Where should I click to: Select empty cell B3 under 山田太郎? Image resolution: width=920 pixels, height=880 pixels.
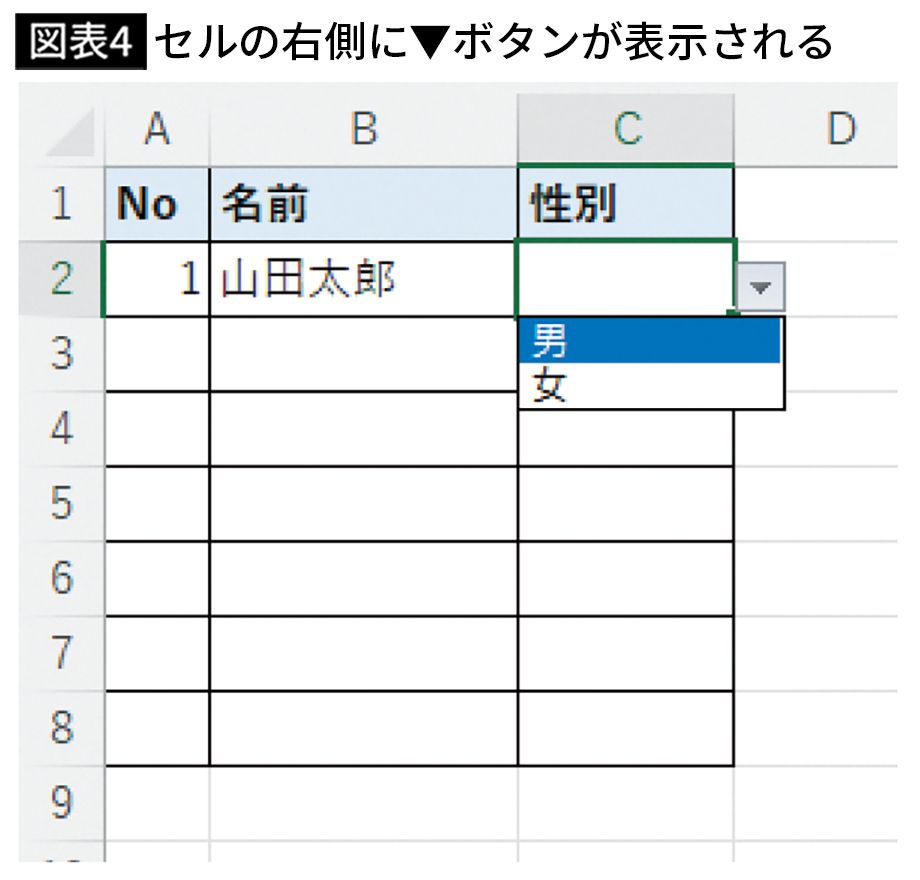pyautogui.click(x=363, y=354)
